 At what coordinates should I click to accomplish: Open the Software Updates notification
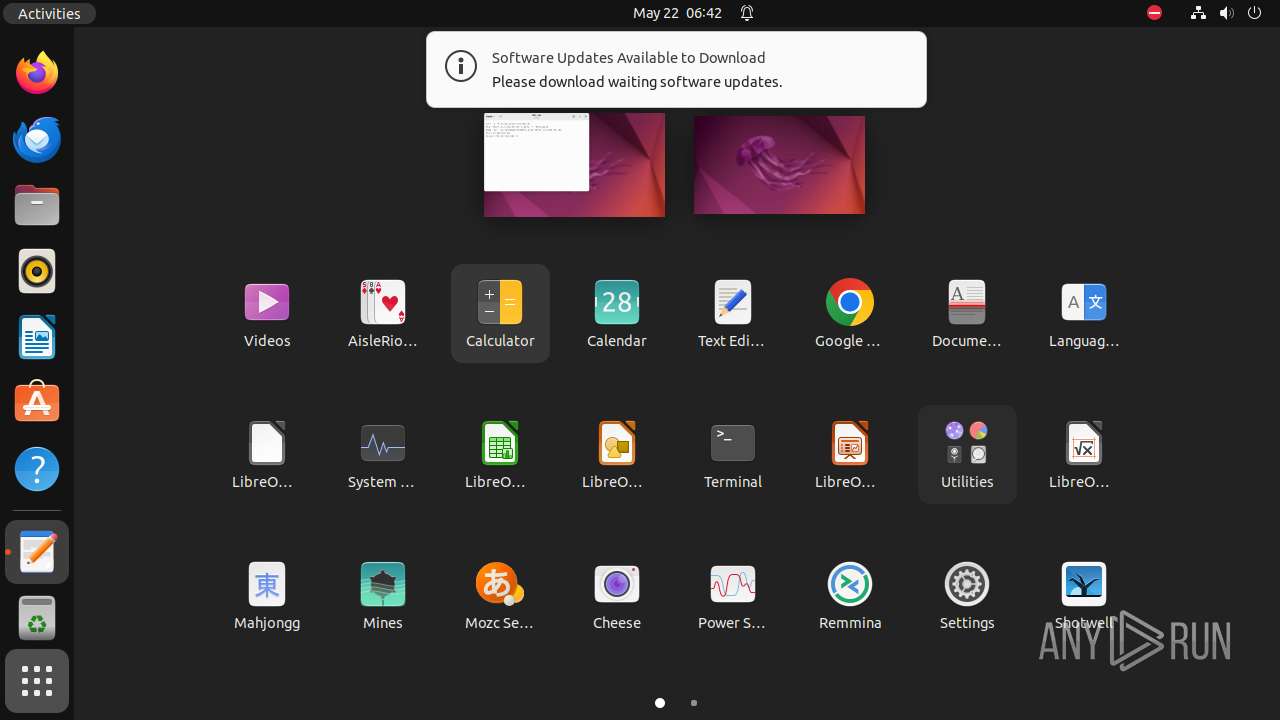pos(676,69)
